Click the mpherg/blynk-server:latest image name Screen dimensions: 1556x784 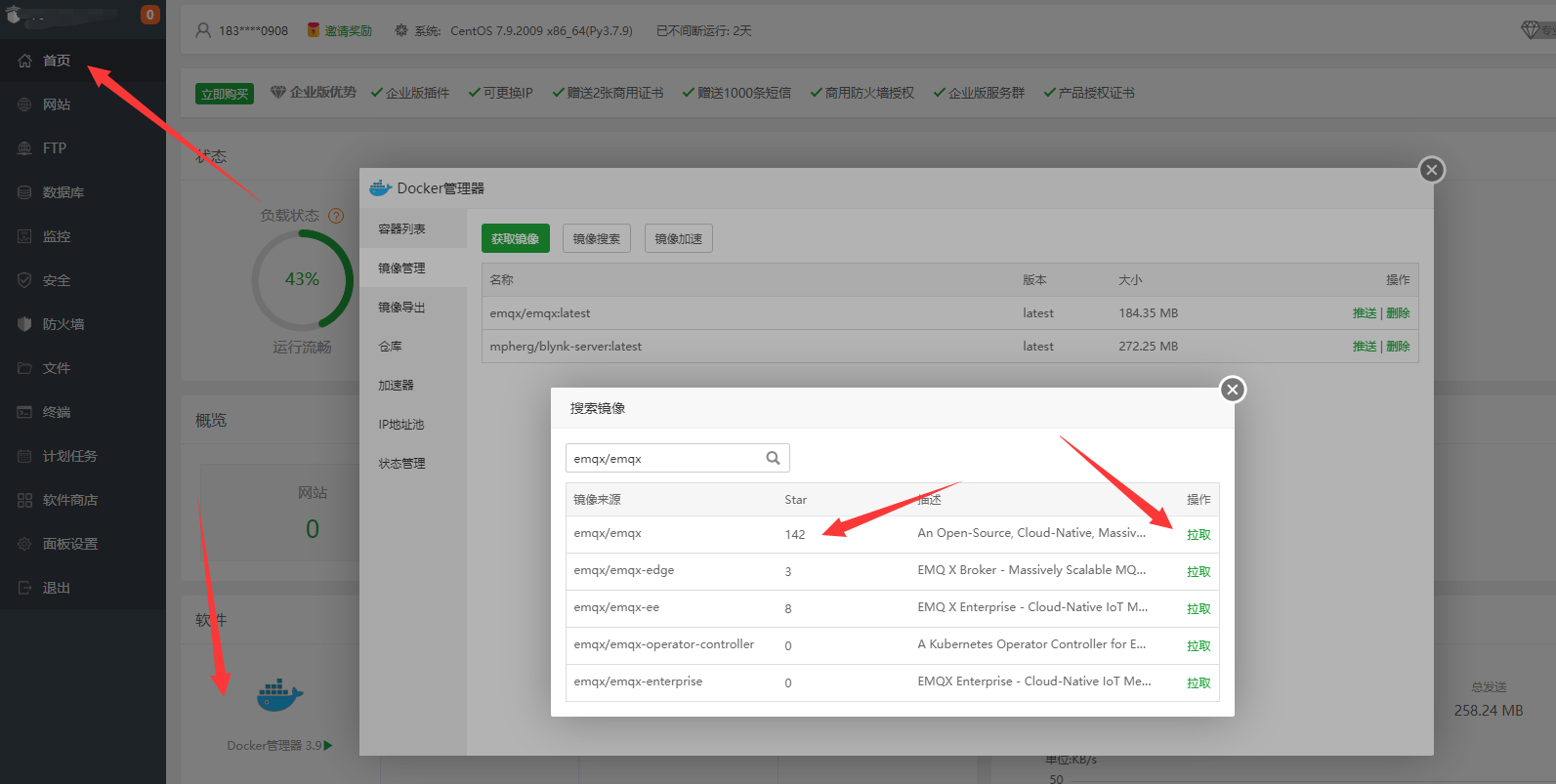[566, 347]
